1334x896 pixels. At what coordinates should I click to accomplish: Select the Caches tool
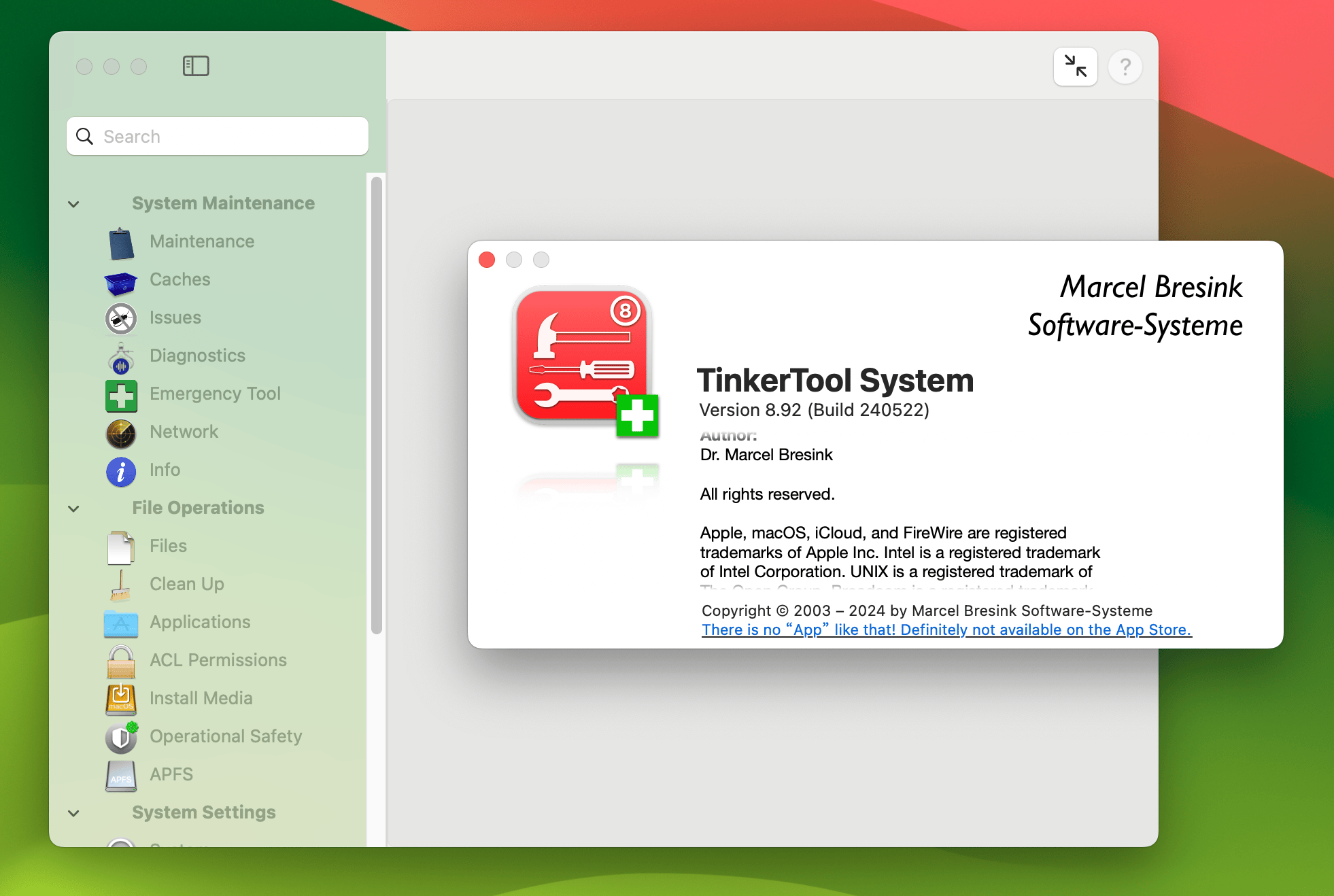pos(179,279)
